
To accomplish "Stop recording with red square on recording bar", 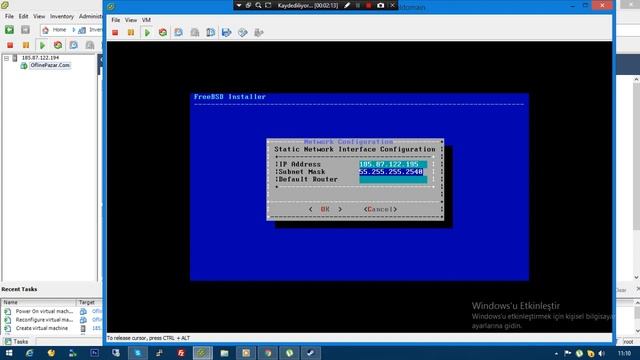I will click(x=369, y=5).
